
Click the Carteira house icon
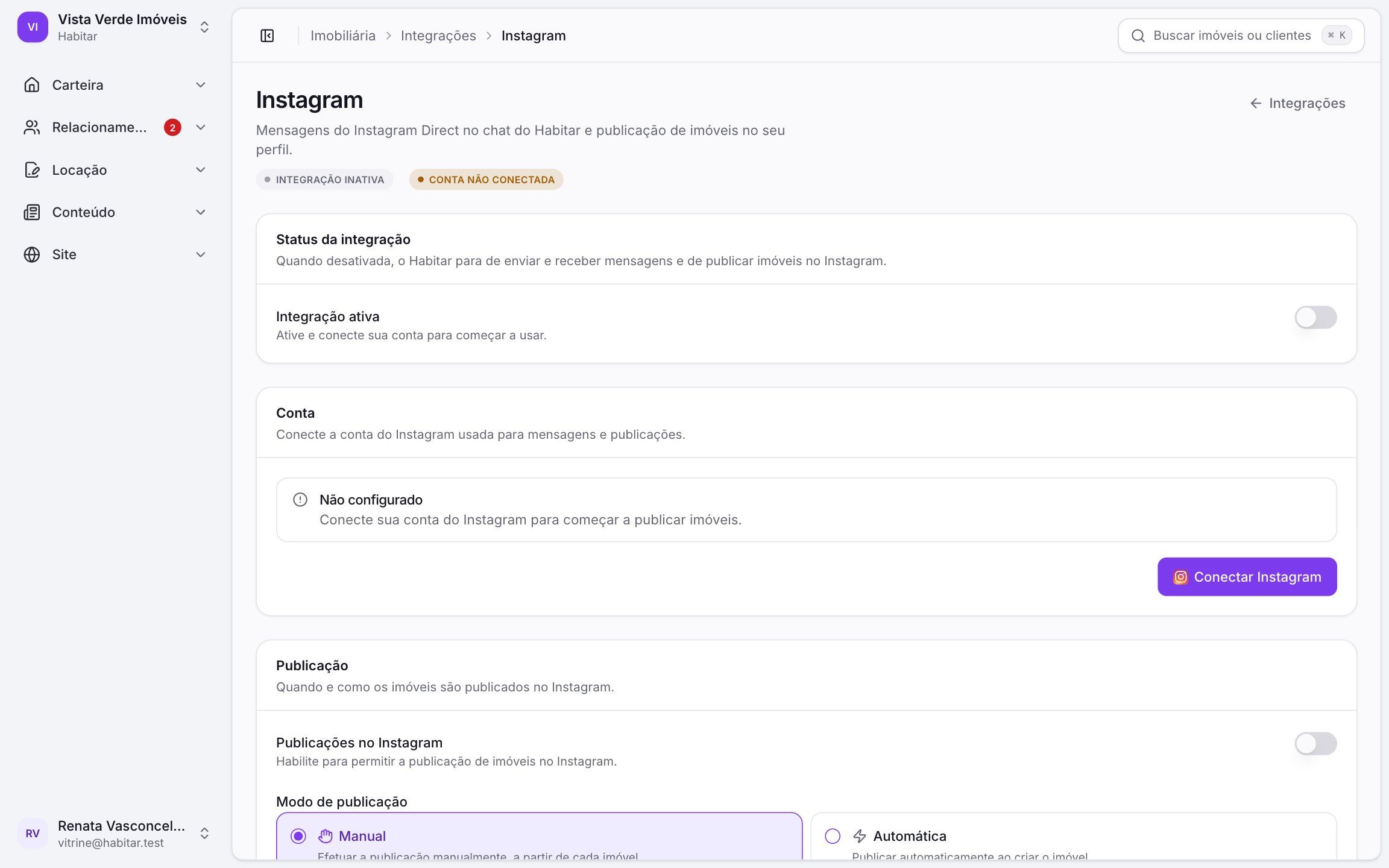tap(32, 85)
